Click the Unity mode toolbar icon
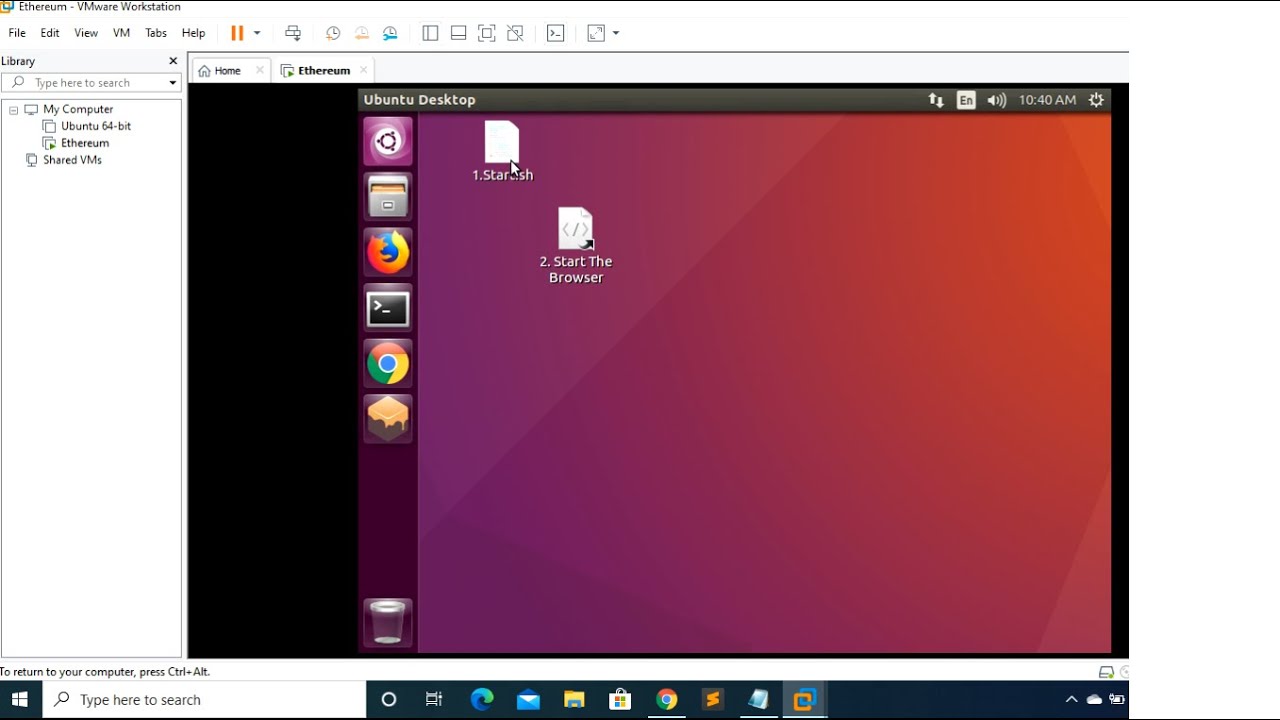 [x=515, y=33]
